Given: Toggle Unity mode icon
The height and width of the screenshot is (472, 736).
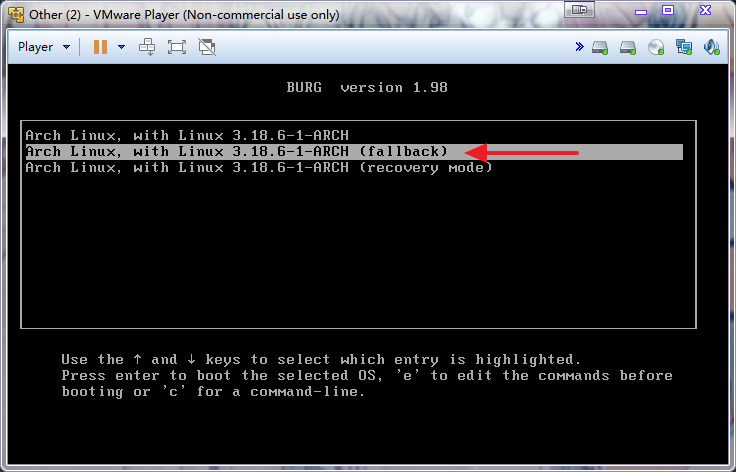Looking at the screenshot, I should point(207,47).
